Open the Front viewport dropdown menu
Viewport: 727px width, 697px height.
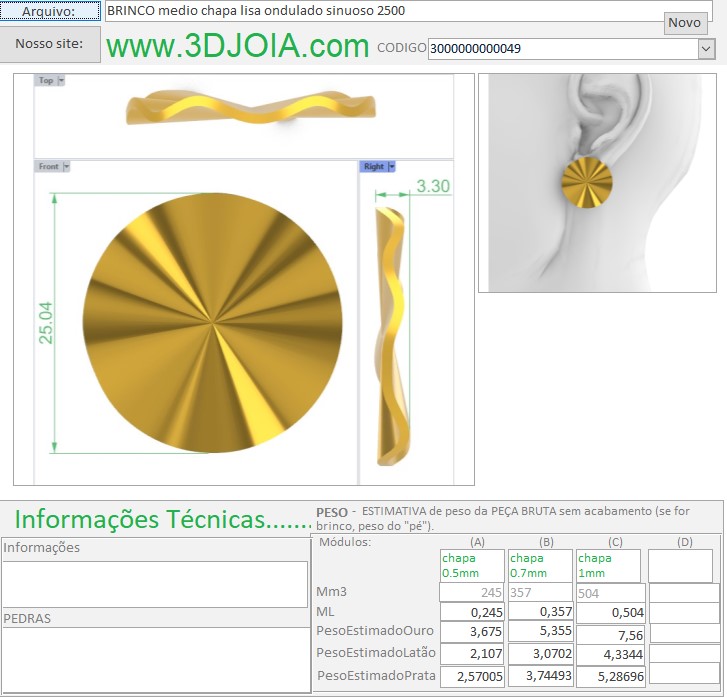67,167
